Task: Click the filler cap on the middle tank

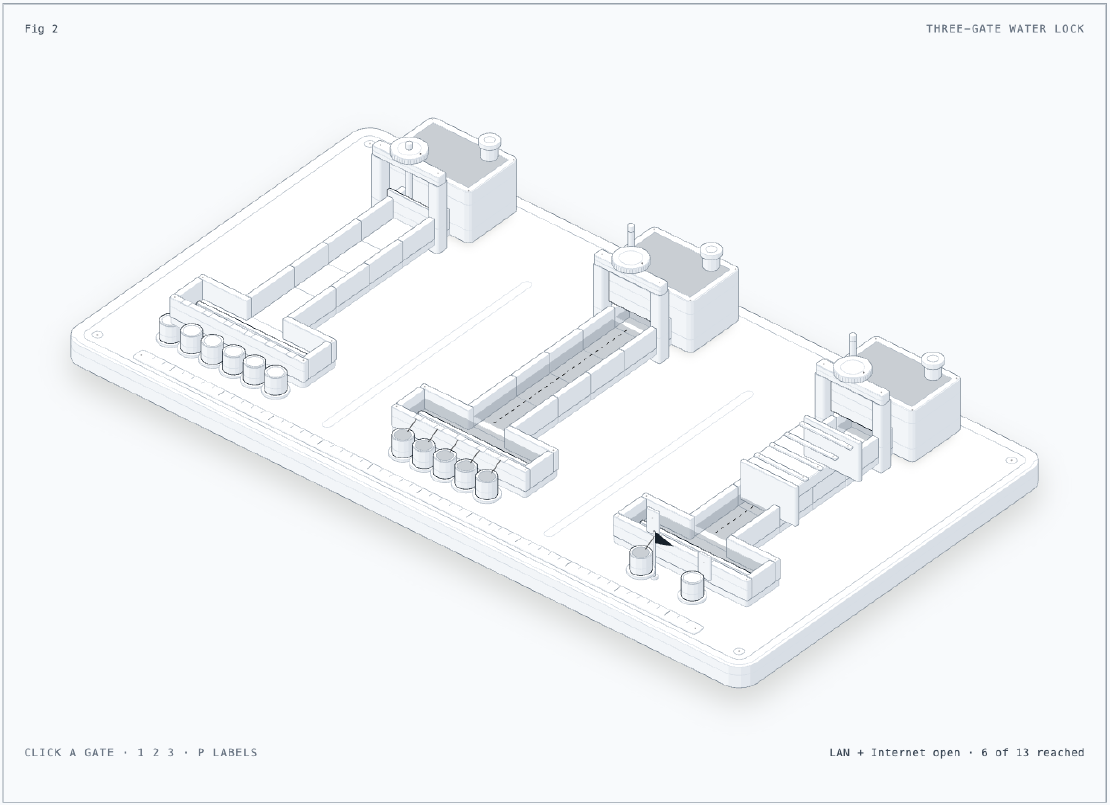Action: point(711,256)
